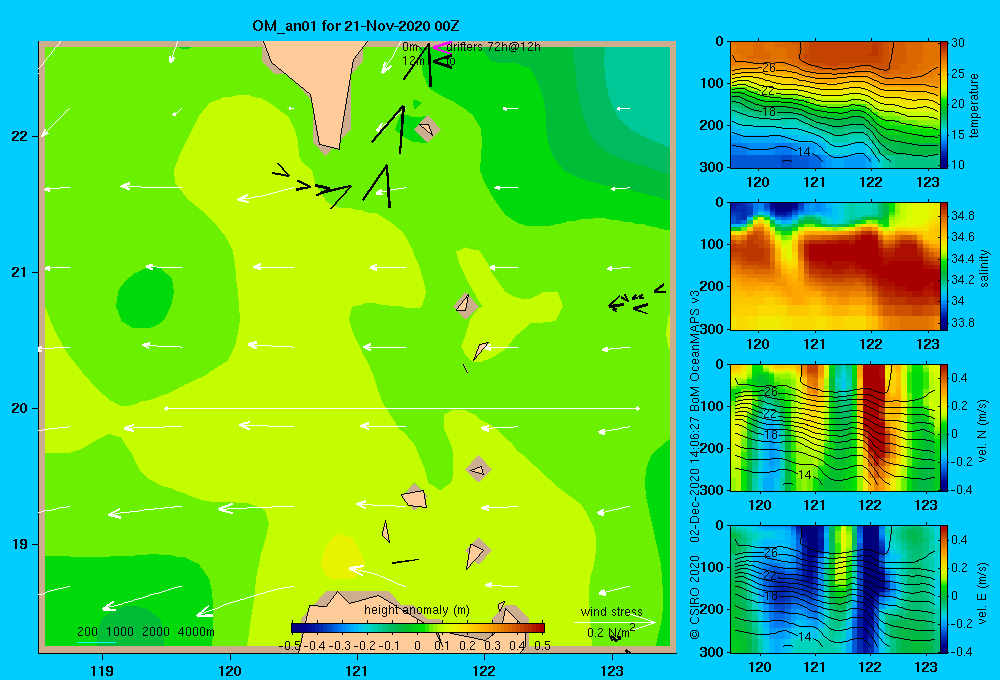This screenshot has width=1000, height=680.
Task: Click the '4000m' depth contour label
Action: pos(196,632)
